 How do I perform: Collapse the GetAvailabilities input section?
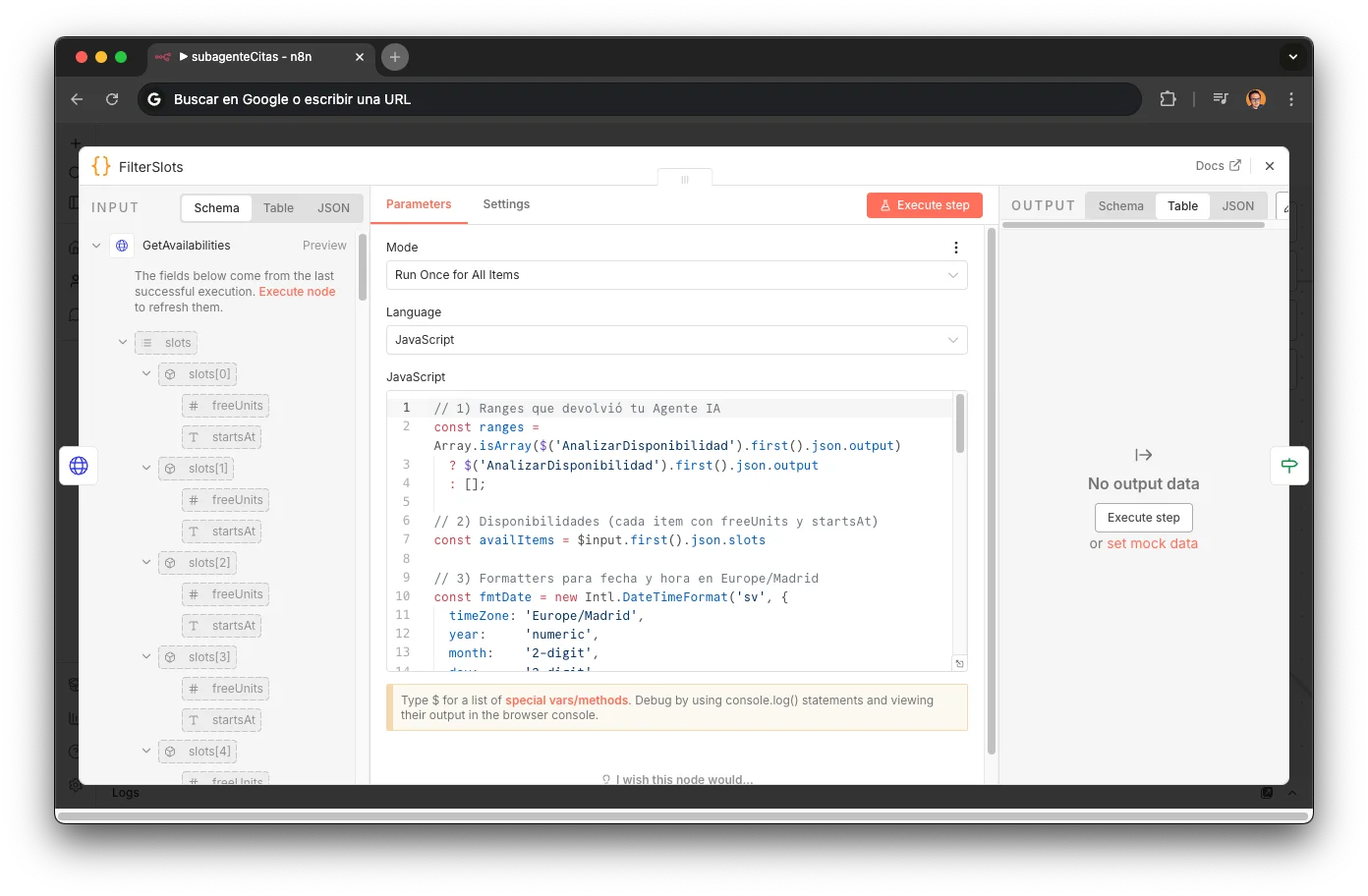[96, 246]
